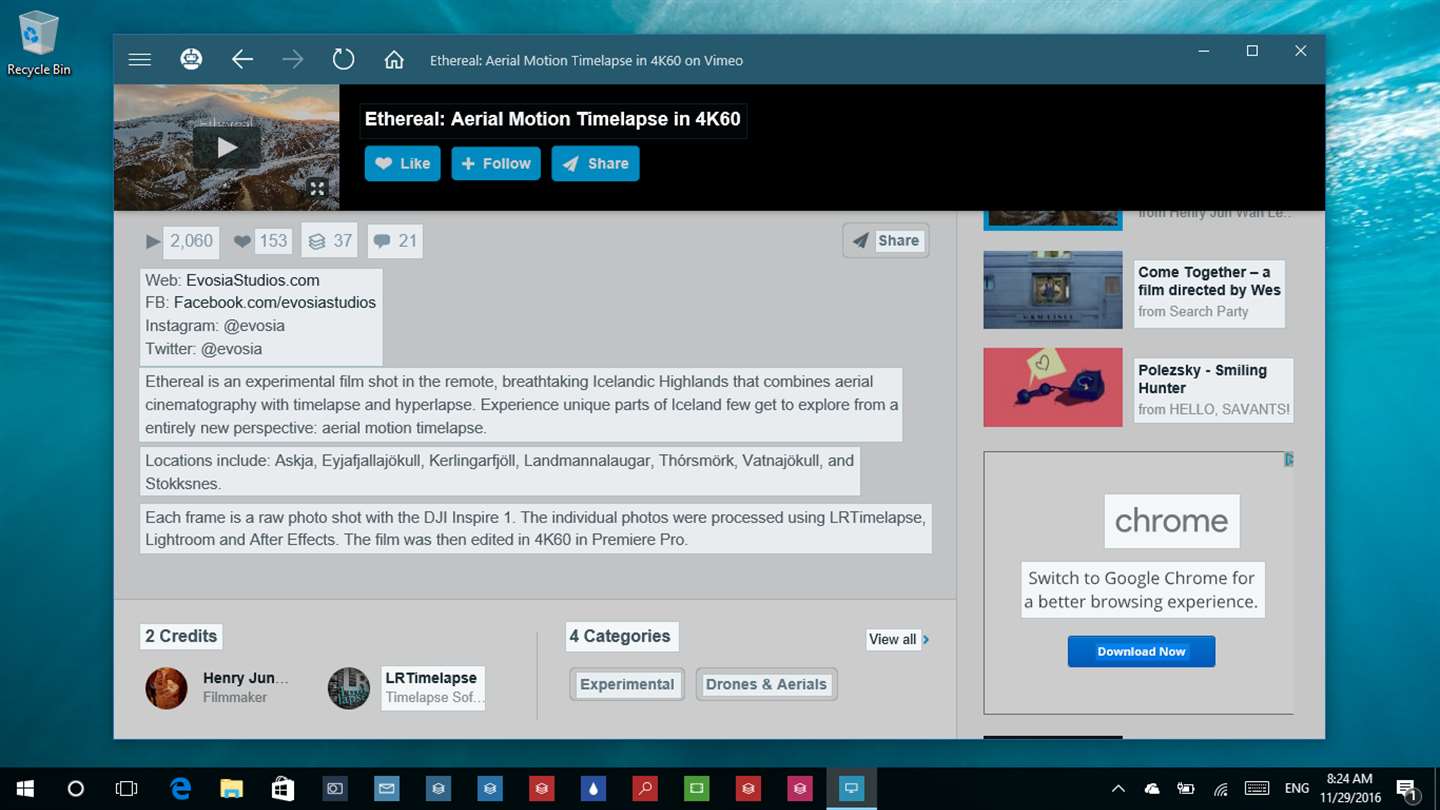
Task: Open Mail app from taskbar
Action: pos(386,789)
